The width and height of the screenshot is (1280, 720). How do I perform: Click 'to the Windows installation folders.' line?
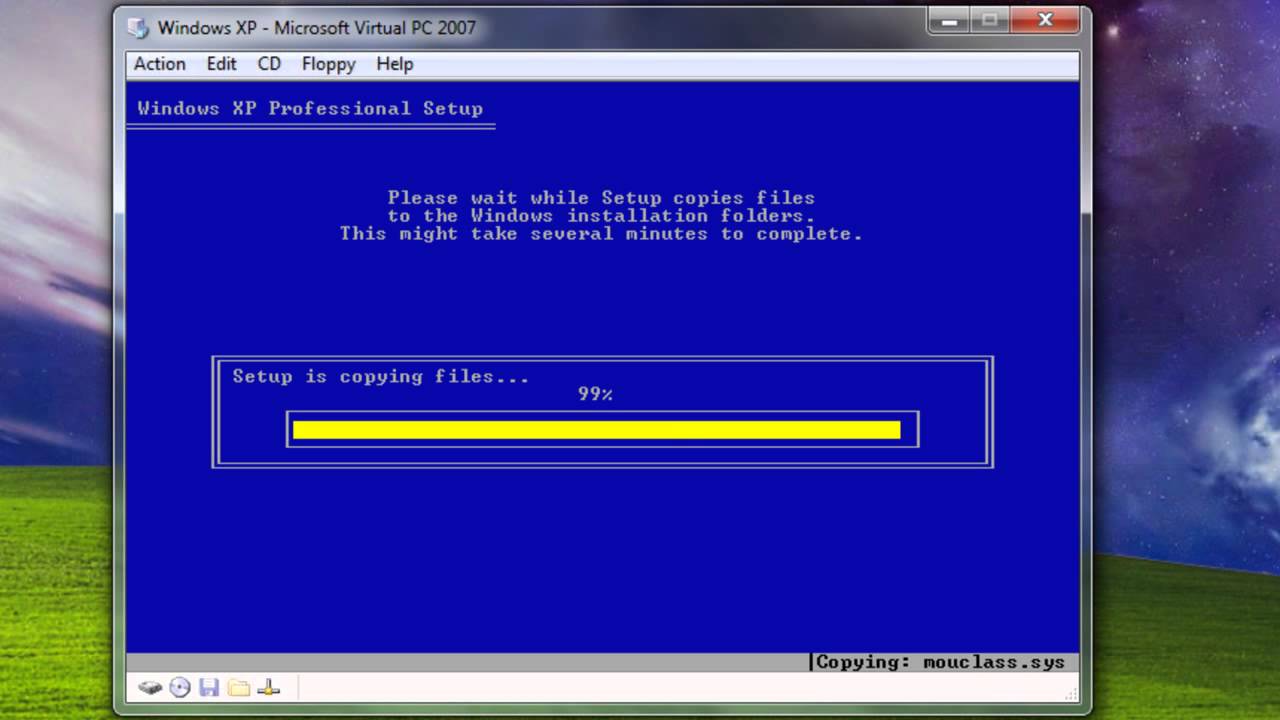click(601, 216)
